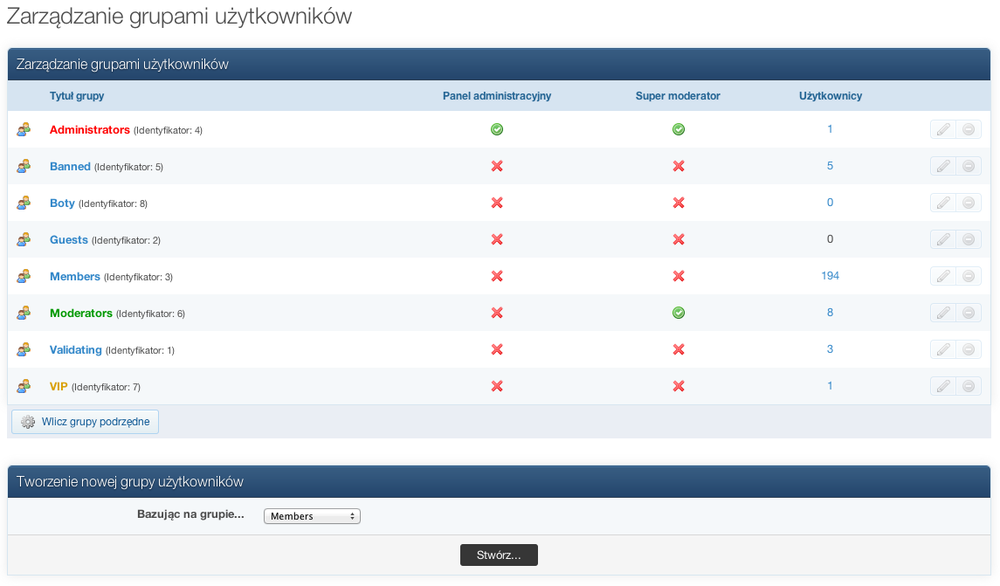Open the Administrators group link
The width and height of the screenshot is (1000, 586).
[x=90, y=130]
